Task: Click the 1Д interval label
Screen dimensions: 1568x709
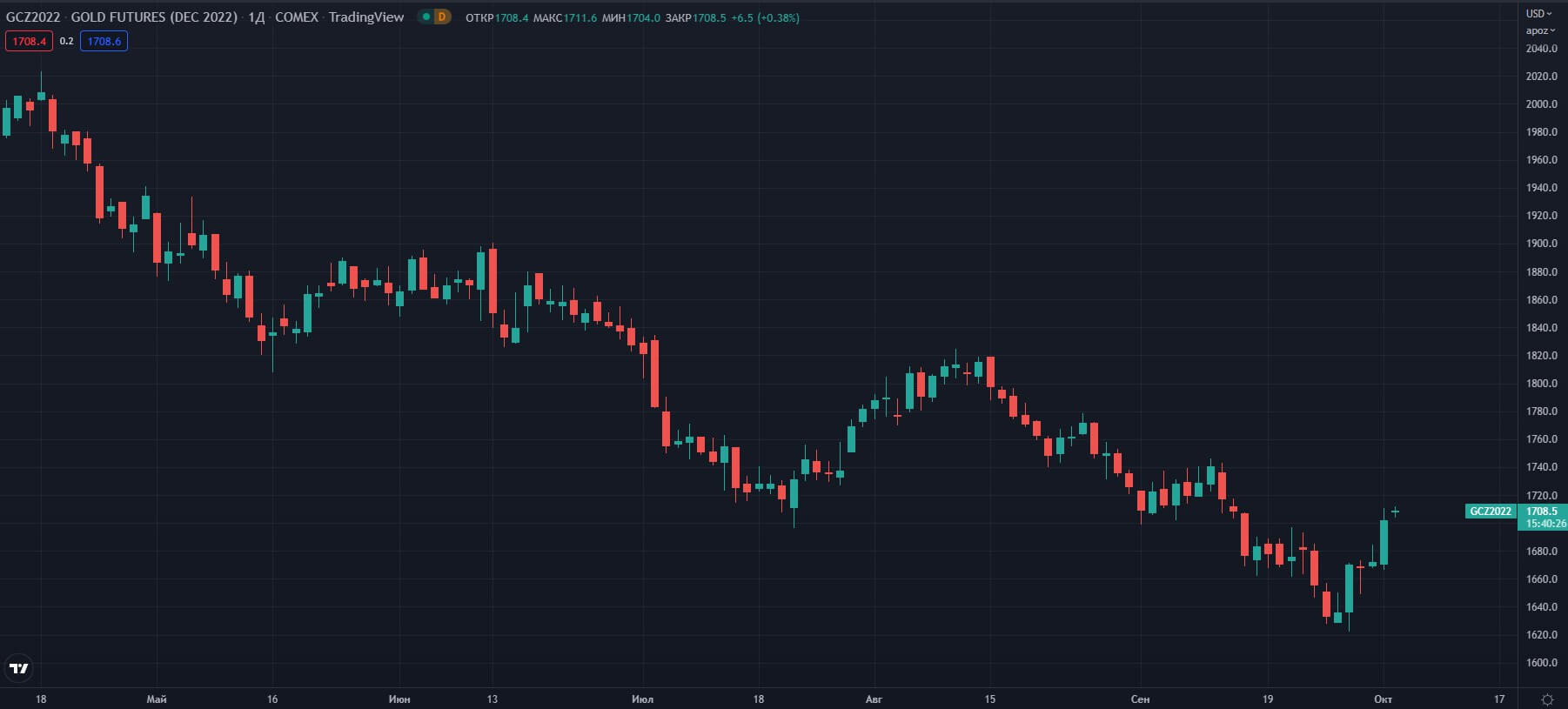Action: tap(256, 17)
